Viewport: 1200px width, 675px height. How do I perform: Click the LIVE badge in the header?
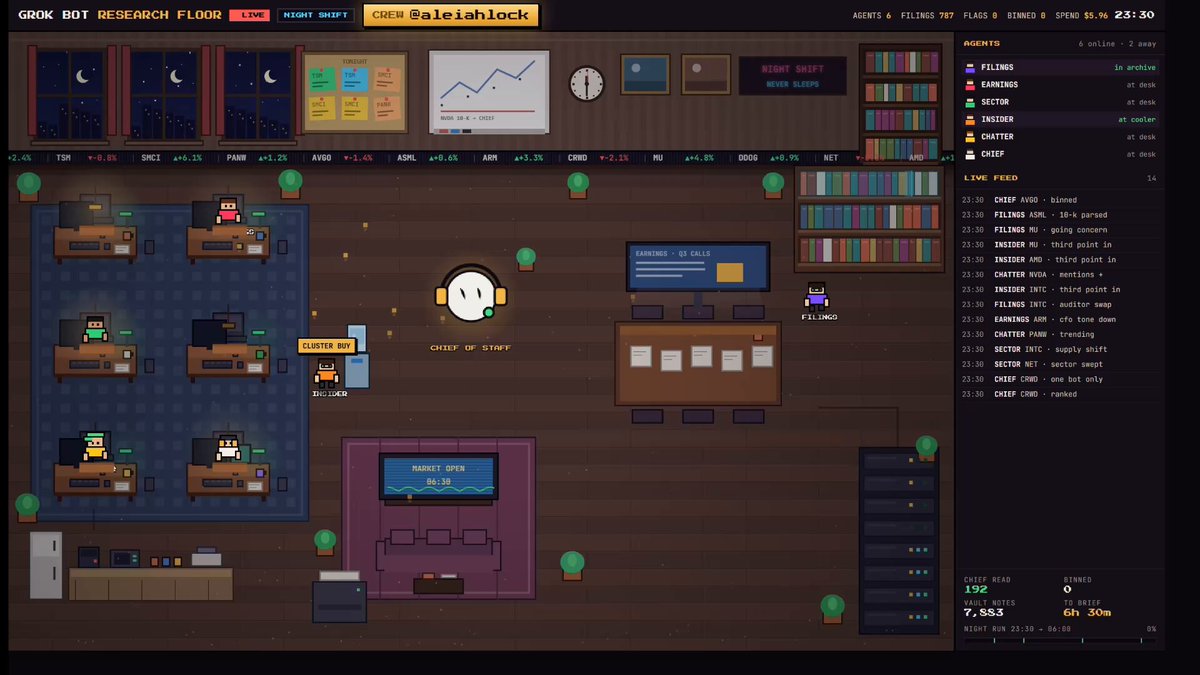click(248, 15)
